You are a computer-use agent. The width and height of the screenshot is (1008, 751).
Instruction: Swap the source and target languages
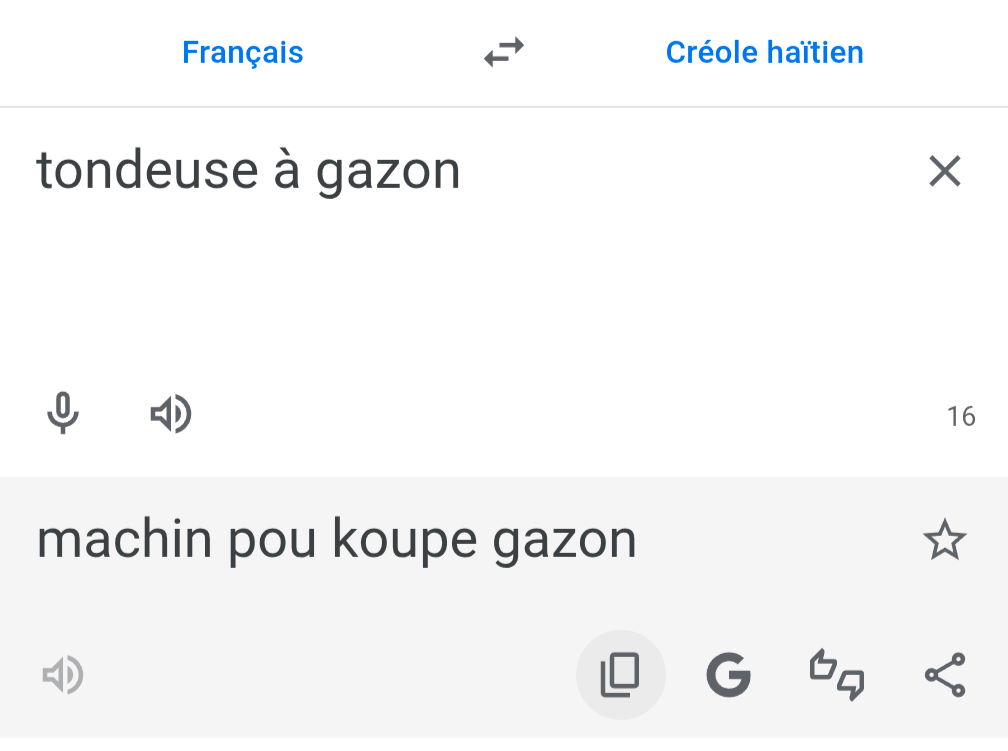pos(504,52)
